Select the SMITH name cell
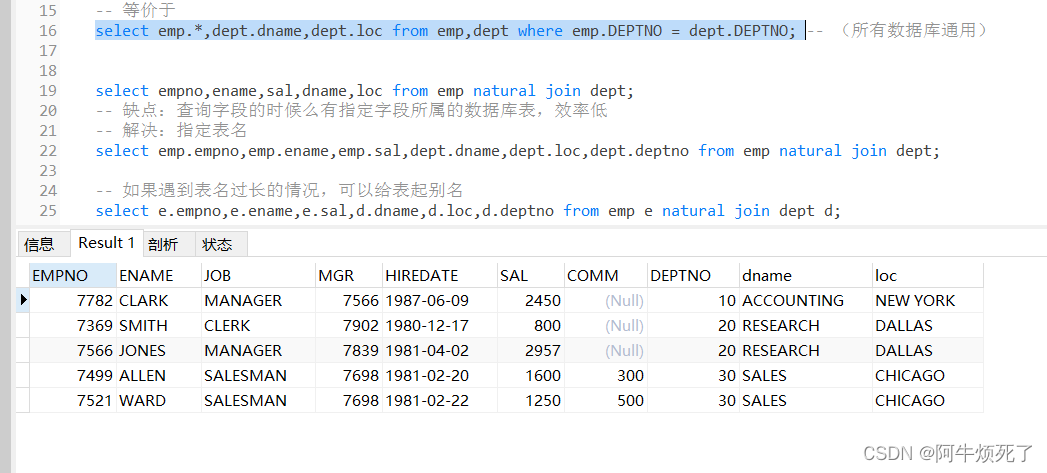This screenshot has width=1047, height=473. click(x=159, y=325)
